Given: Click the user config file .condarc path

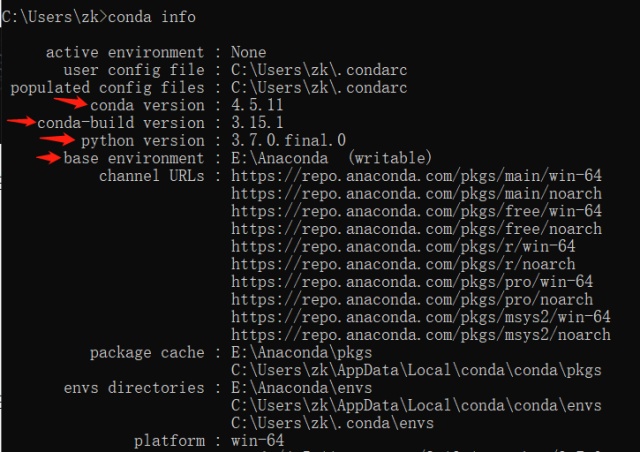Looking at the screenshot, I should [x=319, y=70].
